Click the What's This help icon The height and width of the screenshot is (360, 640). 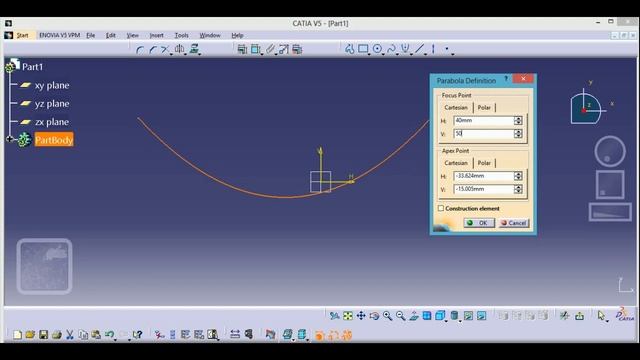(x=137, y=335)
